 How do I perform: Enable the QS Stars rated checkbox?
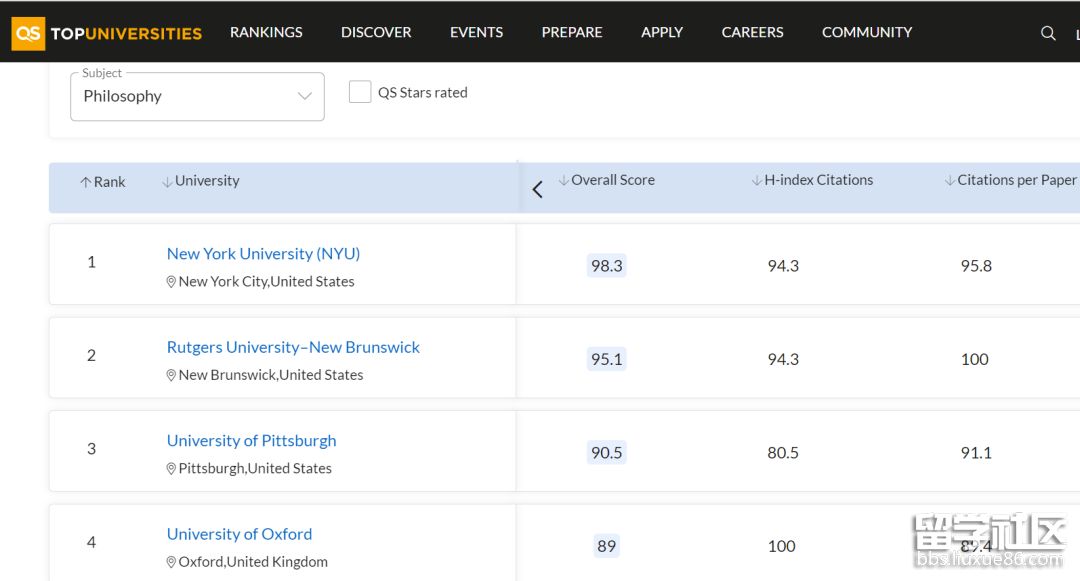[360, 92]
